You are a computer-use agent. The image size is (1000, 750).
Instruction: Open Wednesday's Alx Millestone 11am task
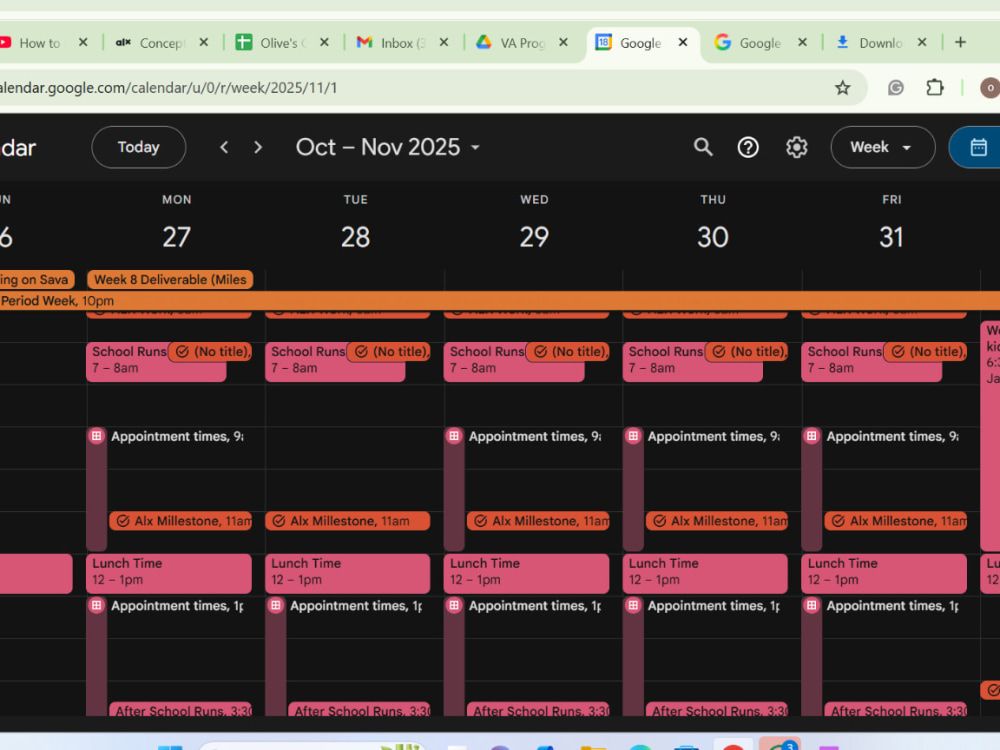538,521
